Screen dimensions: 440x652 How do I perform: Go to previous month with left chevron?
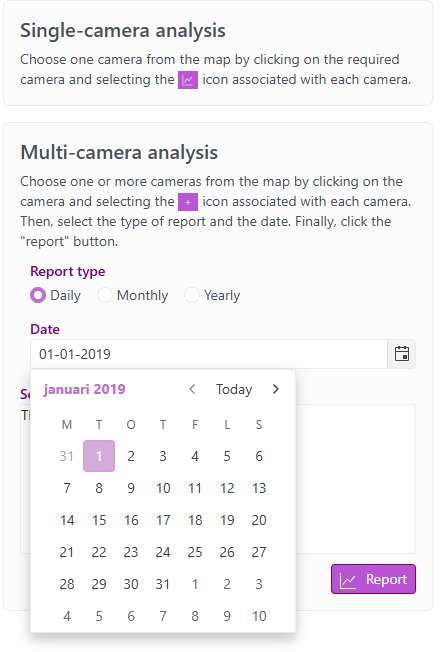(x=192, y=389)
